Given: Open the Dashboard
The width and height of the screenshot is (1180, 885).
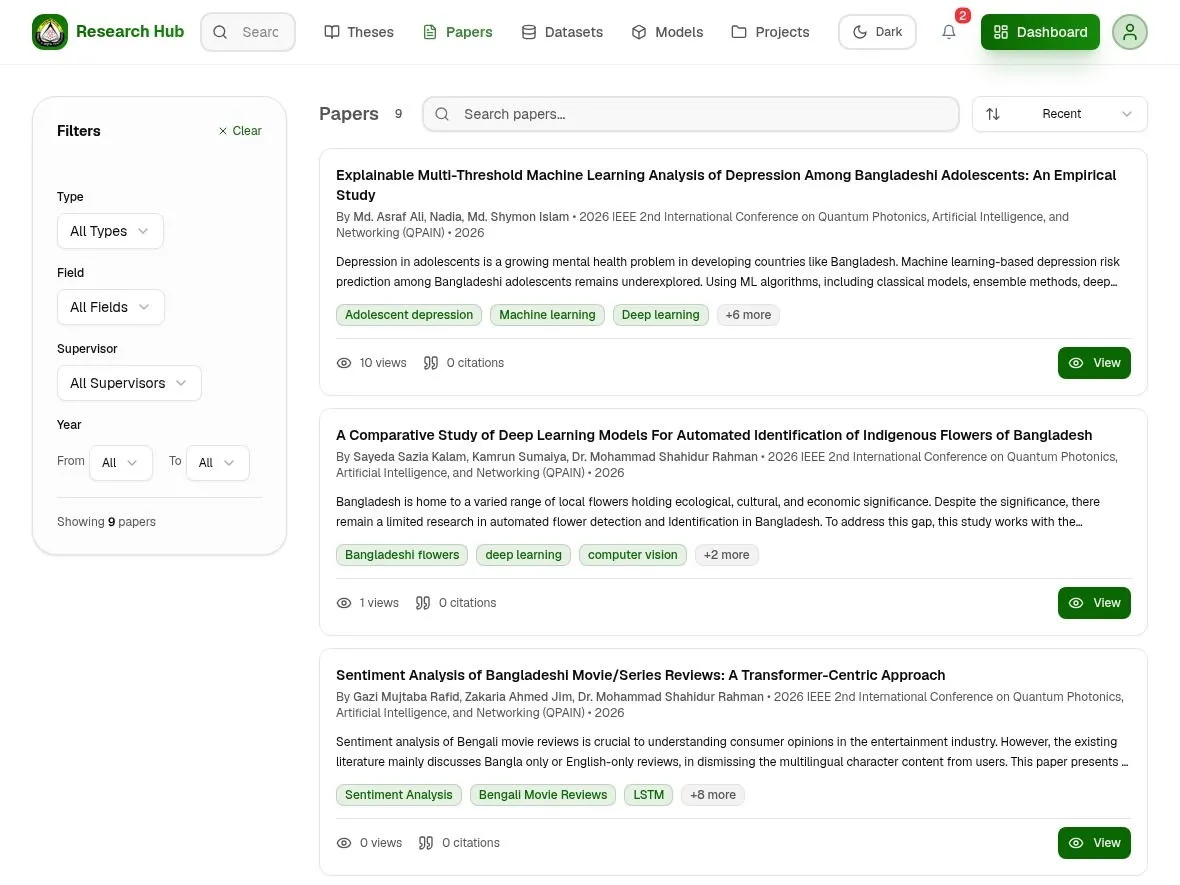Looking at the screenshot, I should (x=1040, y=32).
